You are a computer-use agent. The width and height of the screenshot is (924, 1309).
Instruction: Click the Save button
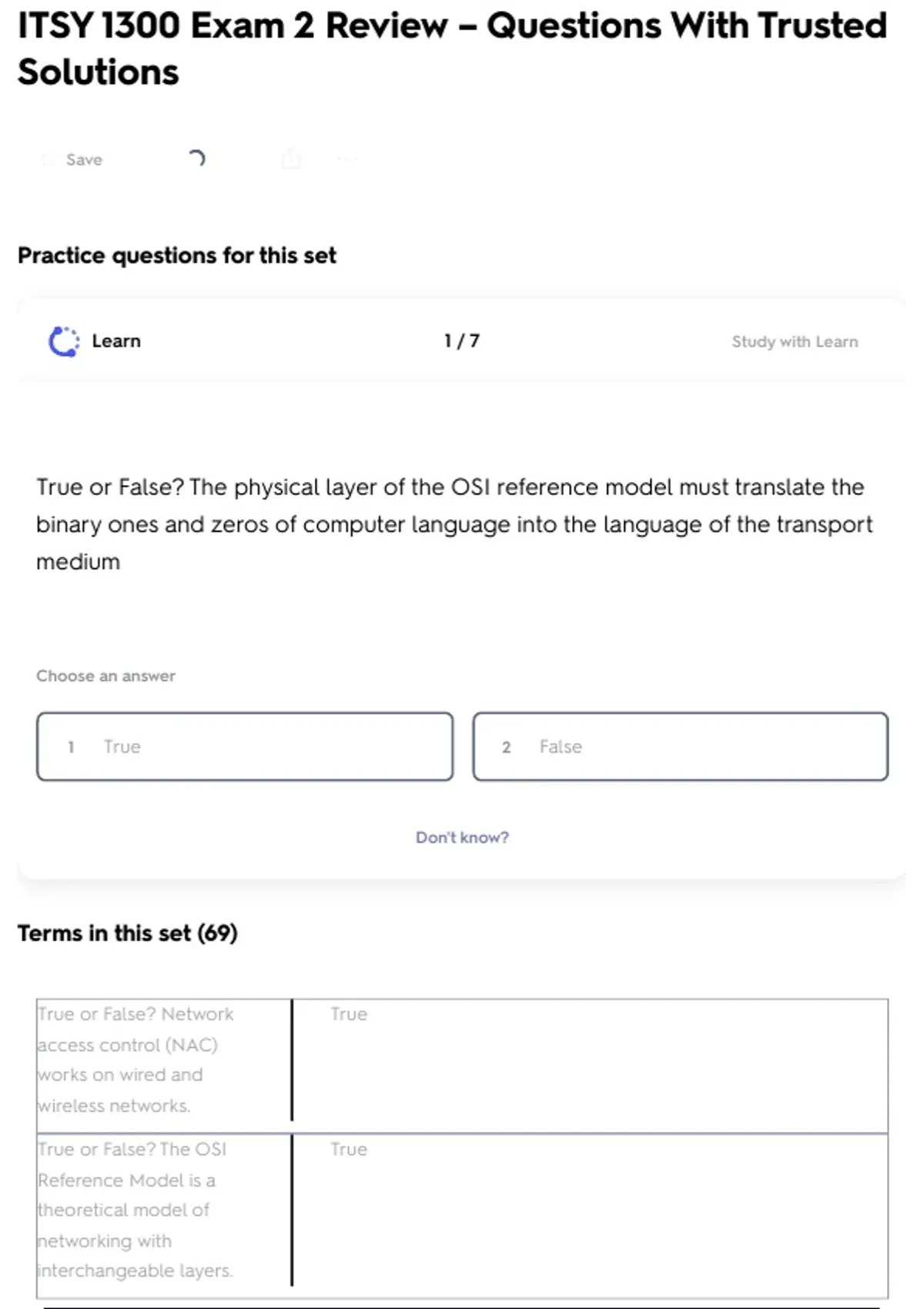(83, 159)
